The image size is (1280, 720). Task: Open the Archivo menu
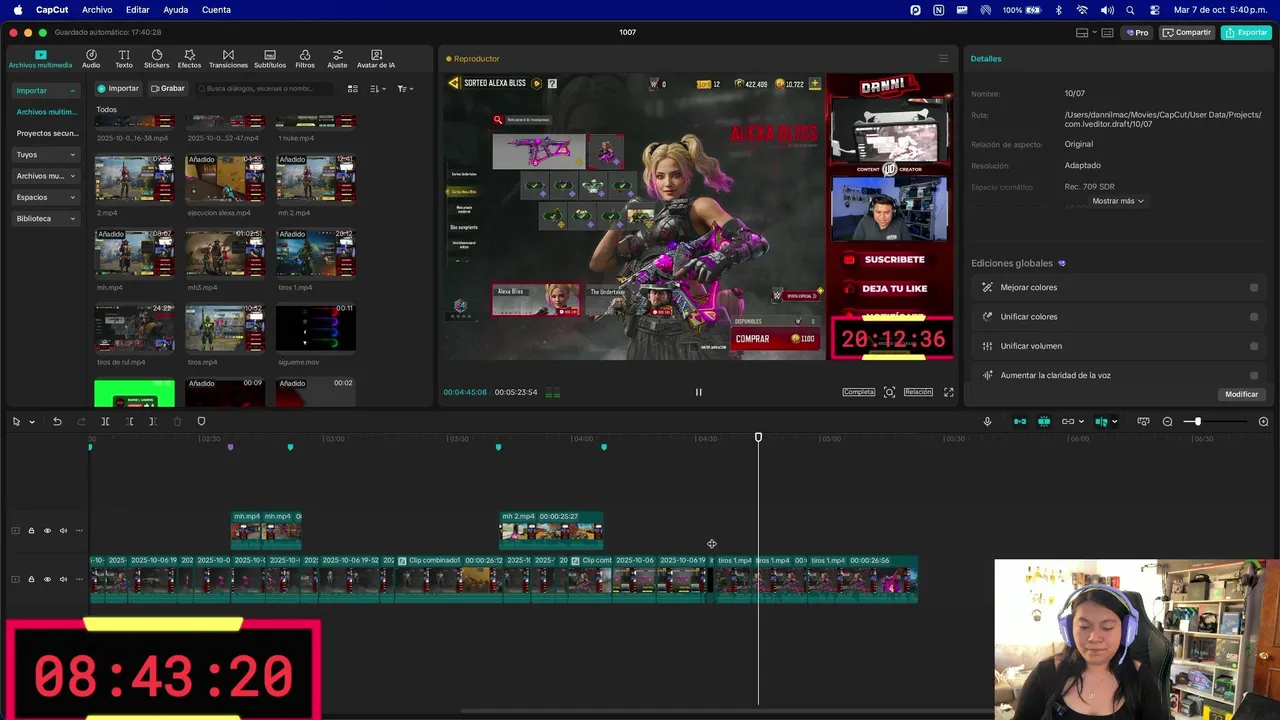coord(97,10)
